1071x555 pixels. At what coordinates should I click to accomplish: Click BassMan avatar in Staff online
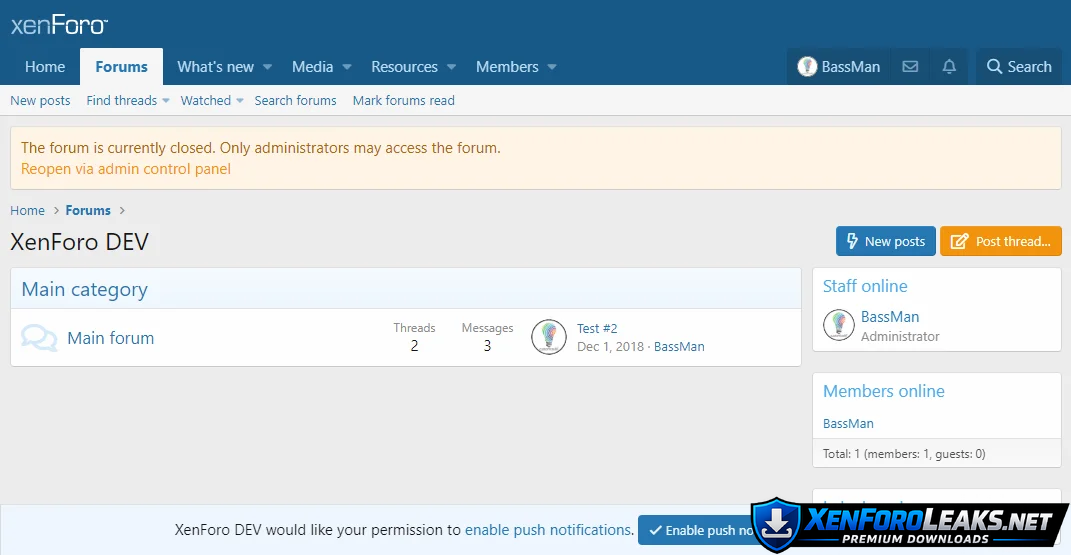pos(839,325)
